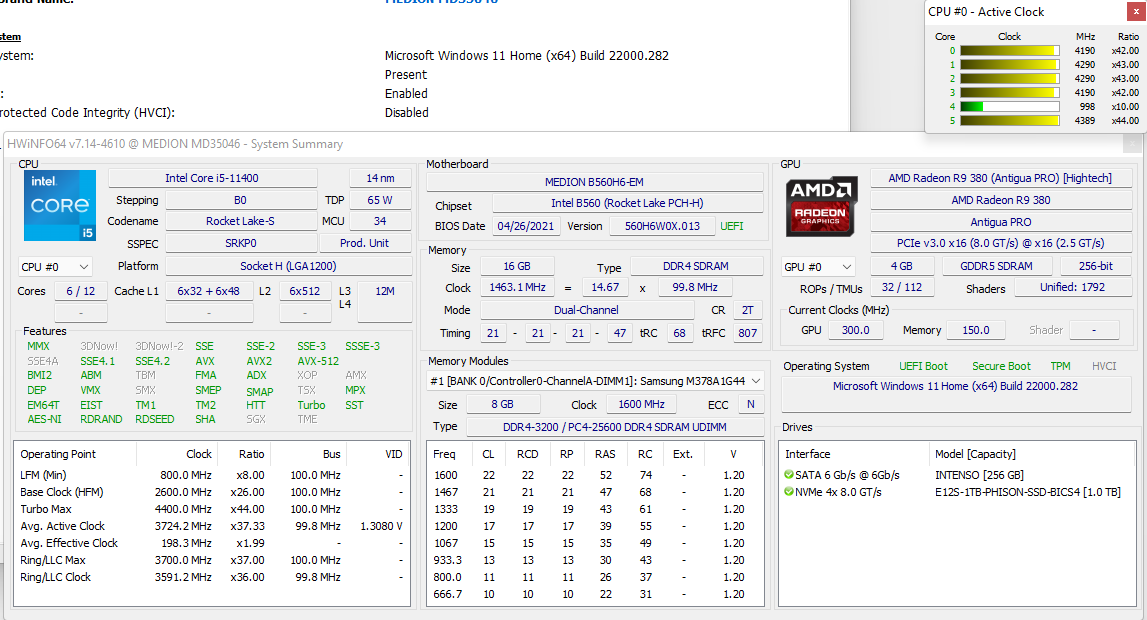Click the Intel B560 chipset field
Image resolution: width=1147 pixels, height=620 pixels.
click(627, 203)
